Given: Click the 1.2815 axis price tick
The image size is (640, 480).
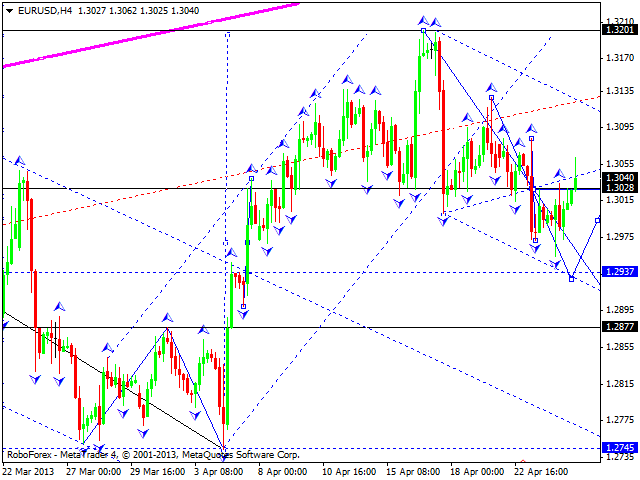Looking at the screenshot, I should 619,383.
